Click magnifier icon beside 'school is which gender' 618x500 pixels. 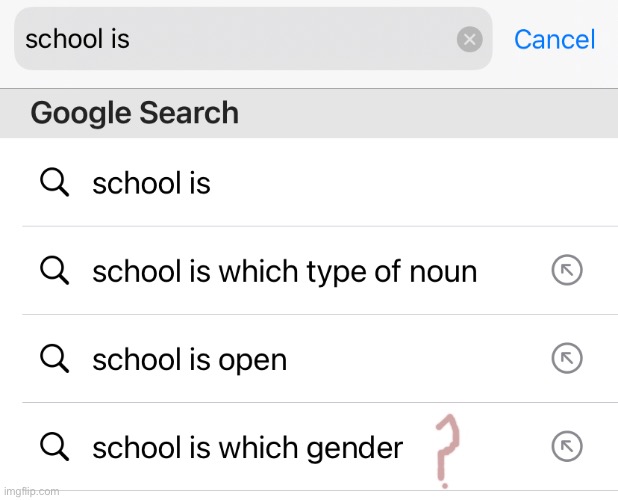point(54,447)
